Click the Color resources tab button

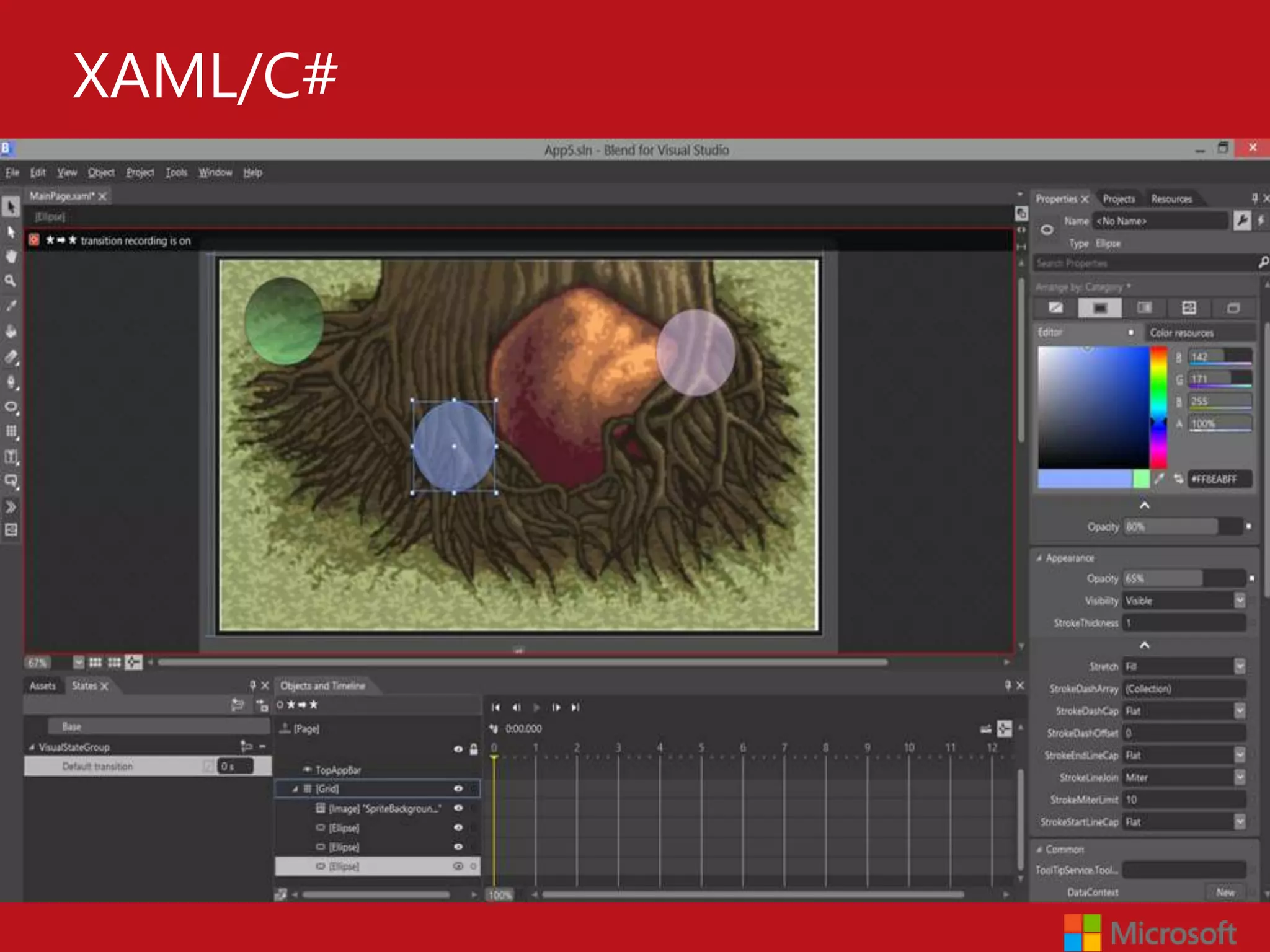coord(1200,333)
